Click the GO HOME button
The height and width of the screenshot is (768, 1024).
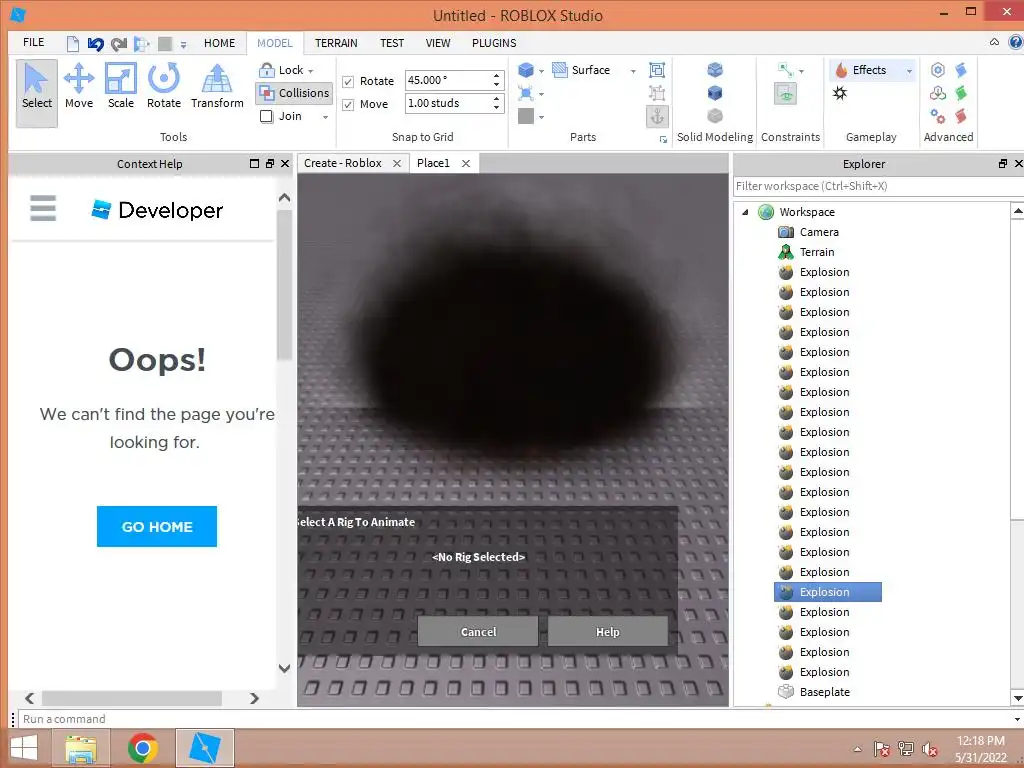157,526
